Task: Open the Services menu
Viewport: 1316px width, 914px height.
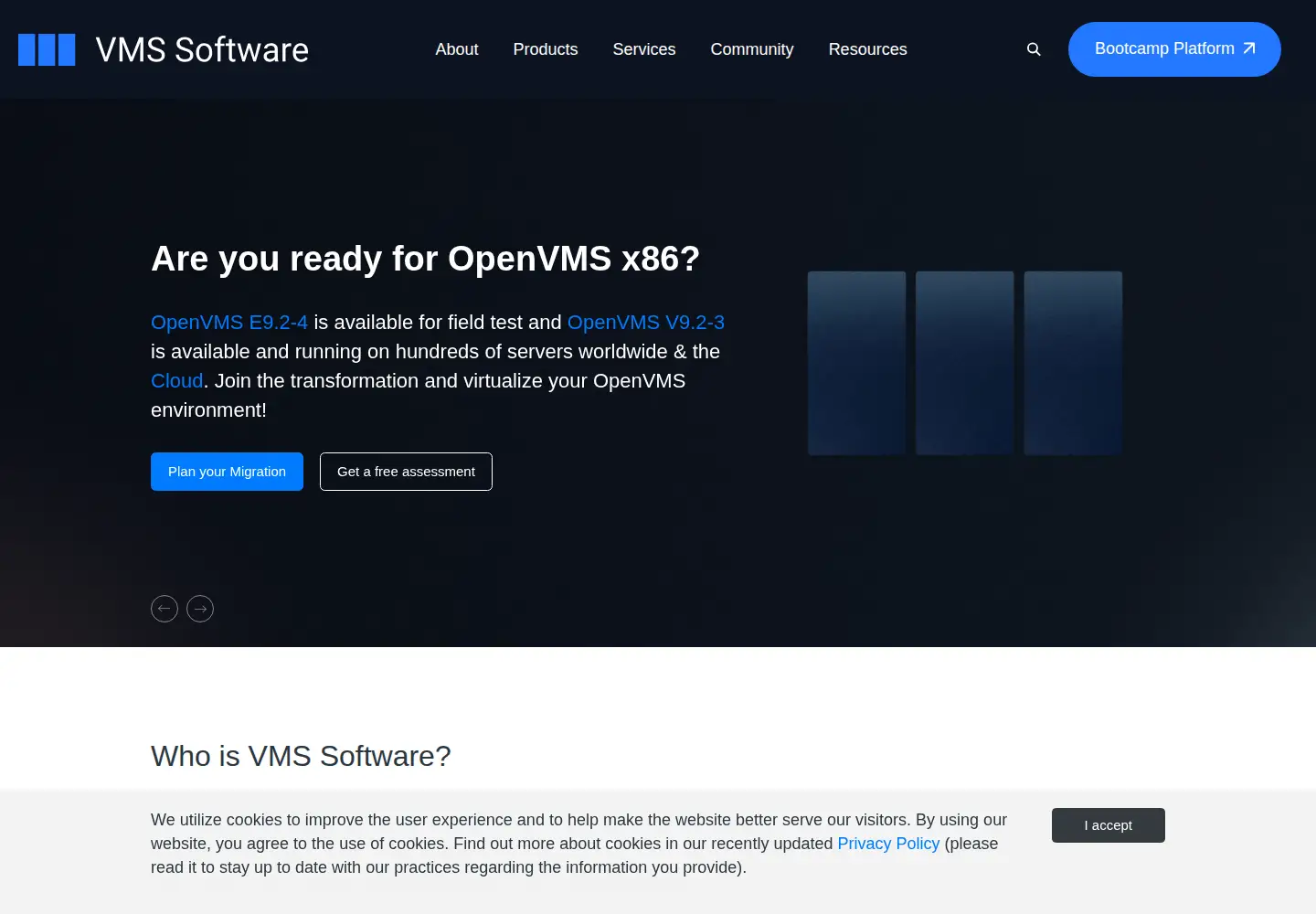Action: [644, 49]
